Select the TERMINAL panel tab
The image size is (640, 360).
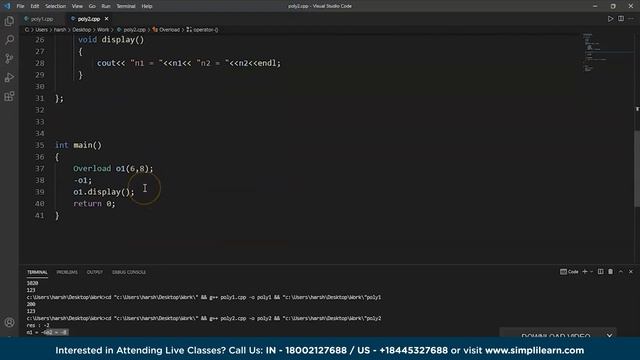(37, 272)
